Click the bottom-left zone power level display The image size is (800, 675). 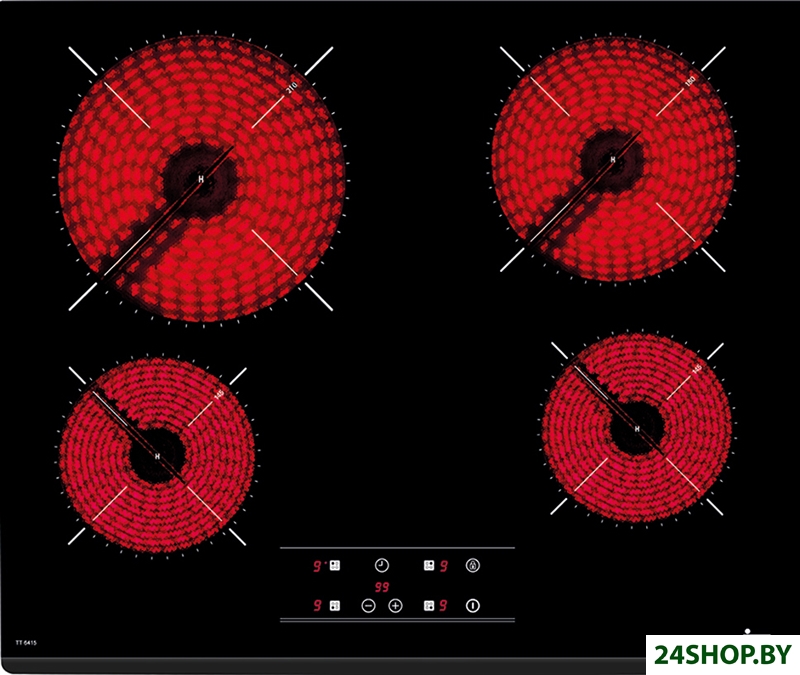(x=317, y=605)
